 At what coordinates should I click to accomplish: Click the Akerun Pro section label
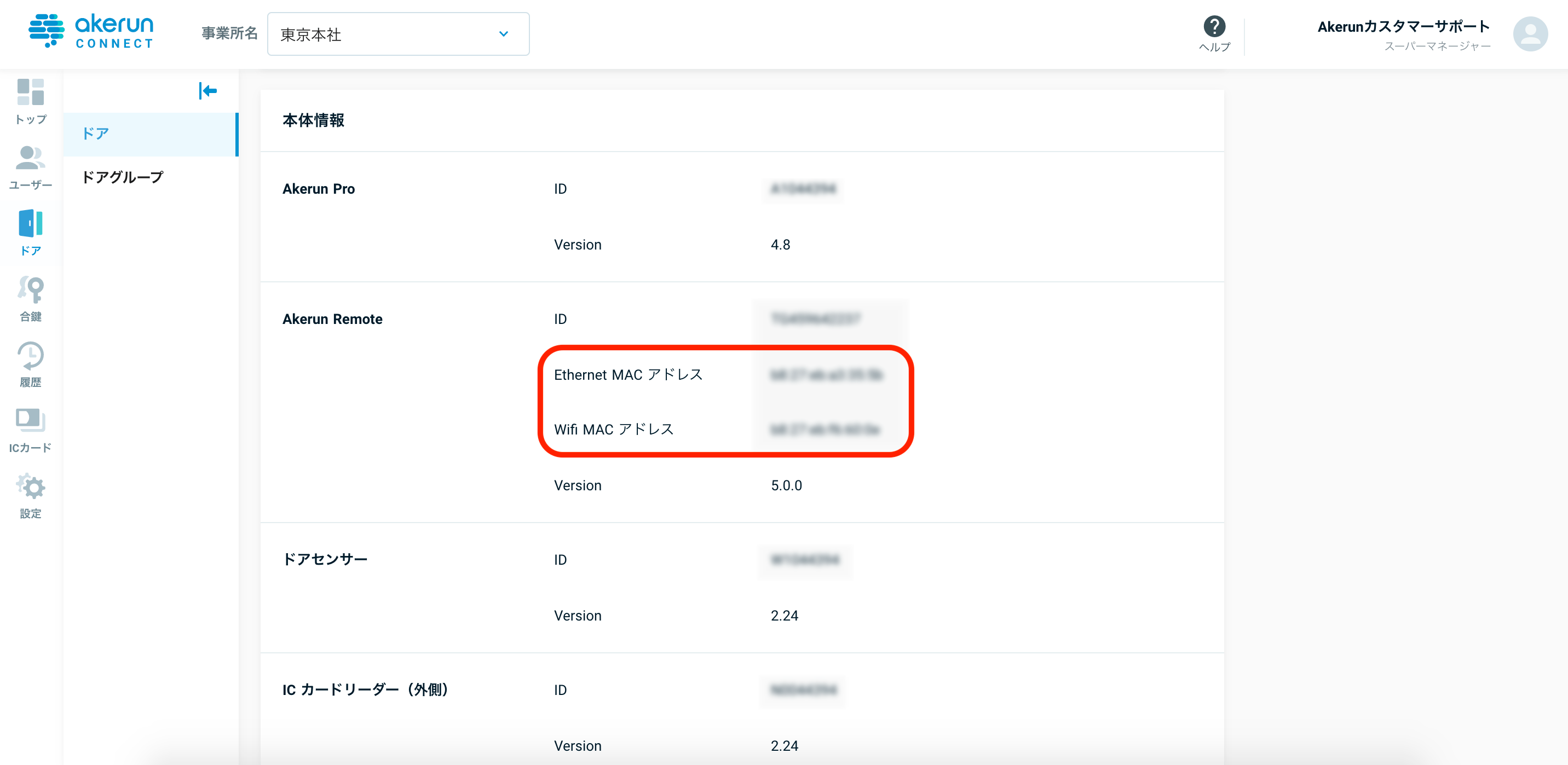pyautogui.click(x=318, y=189)
